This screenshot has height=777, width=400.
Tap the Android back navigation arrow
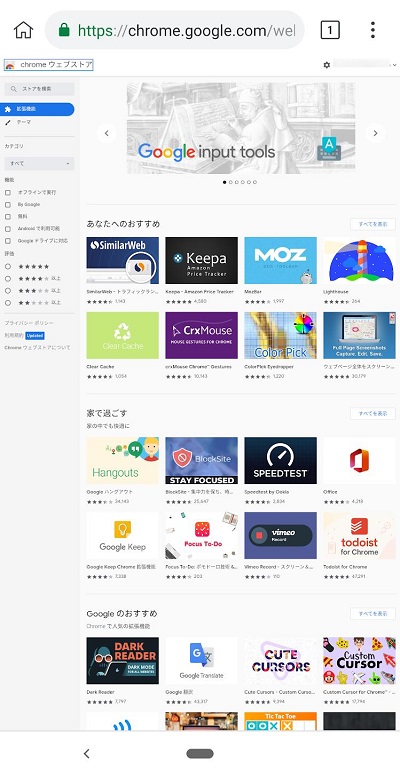pos(87,754)
